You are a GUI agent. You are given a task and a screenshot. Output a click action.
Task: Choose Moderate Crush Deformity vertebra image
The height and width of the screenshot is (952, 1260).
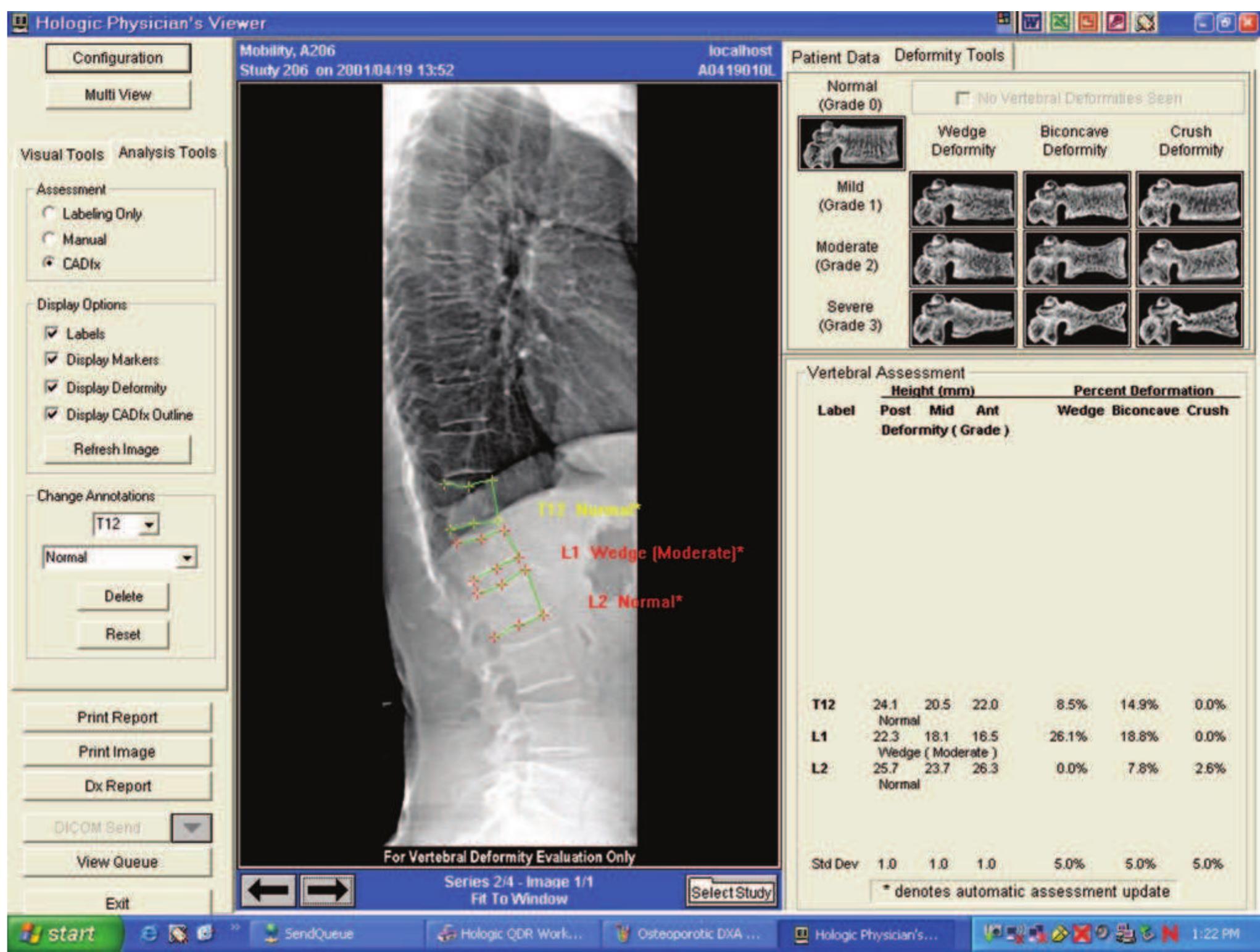(x=1190, y=259)
